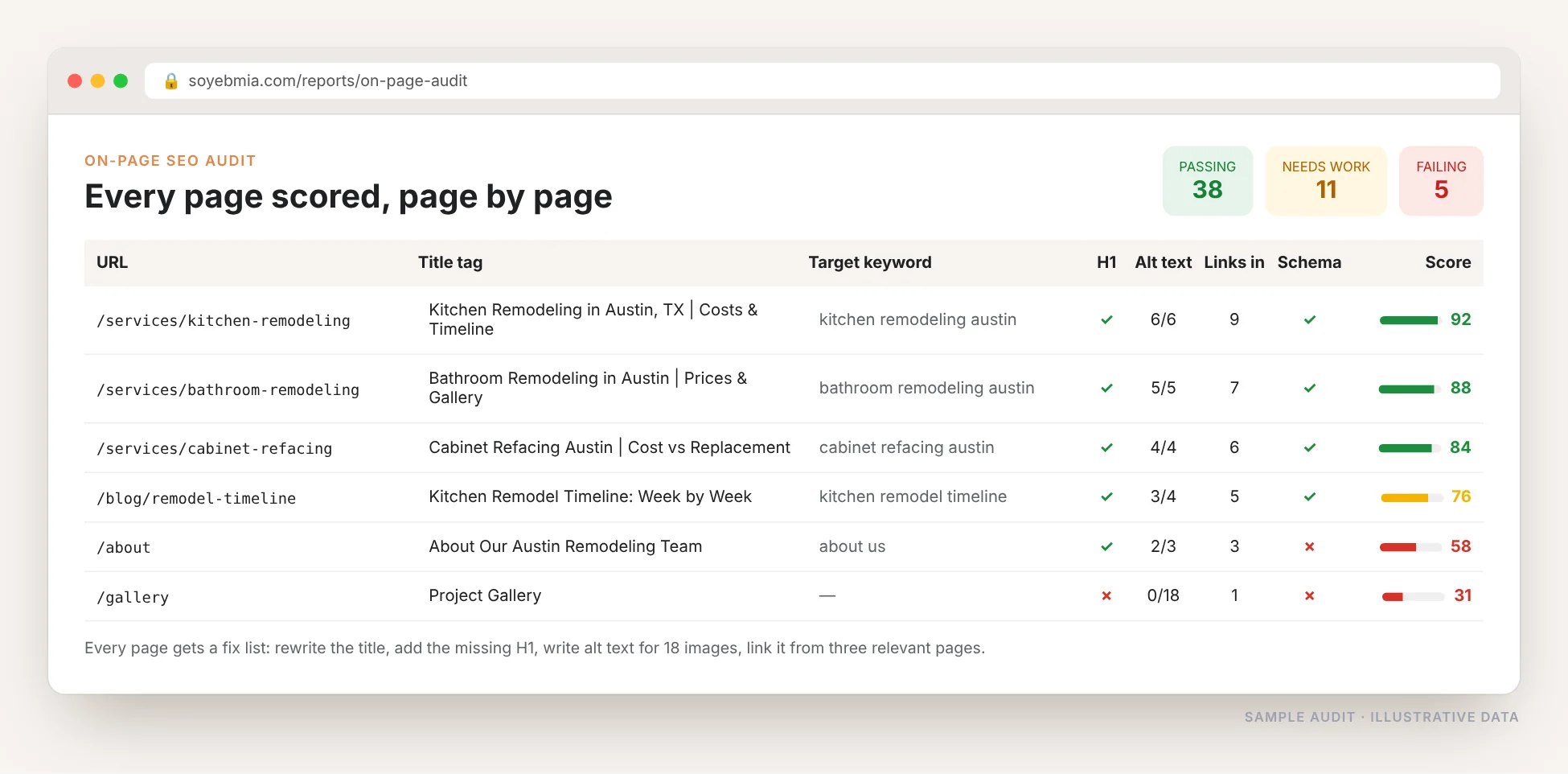Click the red Schema cross for /about
The height and width of the screenshot is (774, 1568).
[1309, 547]
